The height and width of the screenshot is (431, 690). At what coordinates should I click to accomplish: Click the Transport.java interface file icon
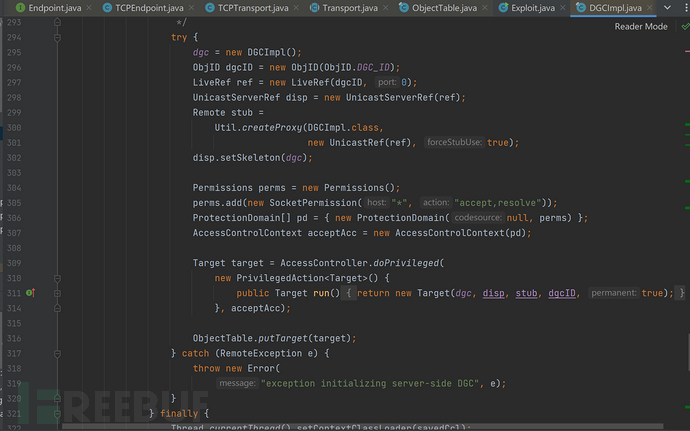pos(312,8)
